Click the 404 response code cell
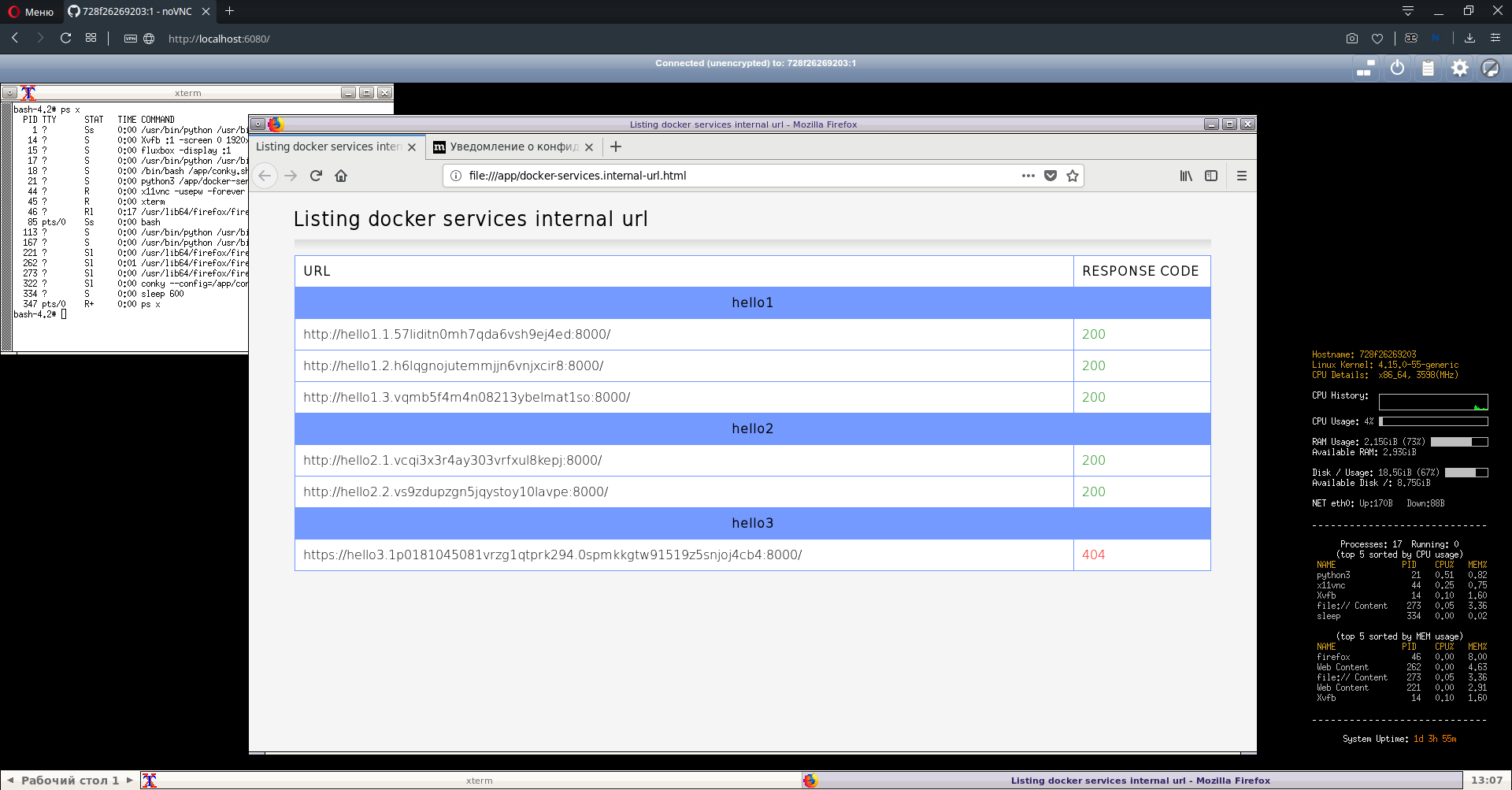The height and width of the screenshot is (790, 1512). point(1142,554)
